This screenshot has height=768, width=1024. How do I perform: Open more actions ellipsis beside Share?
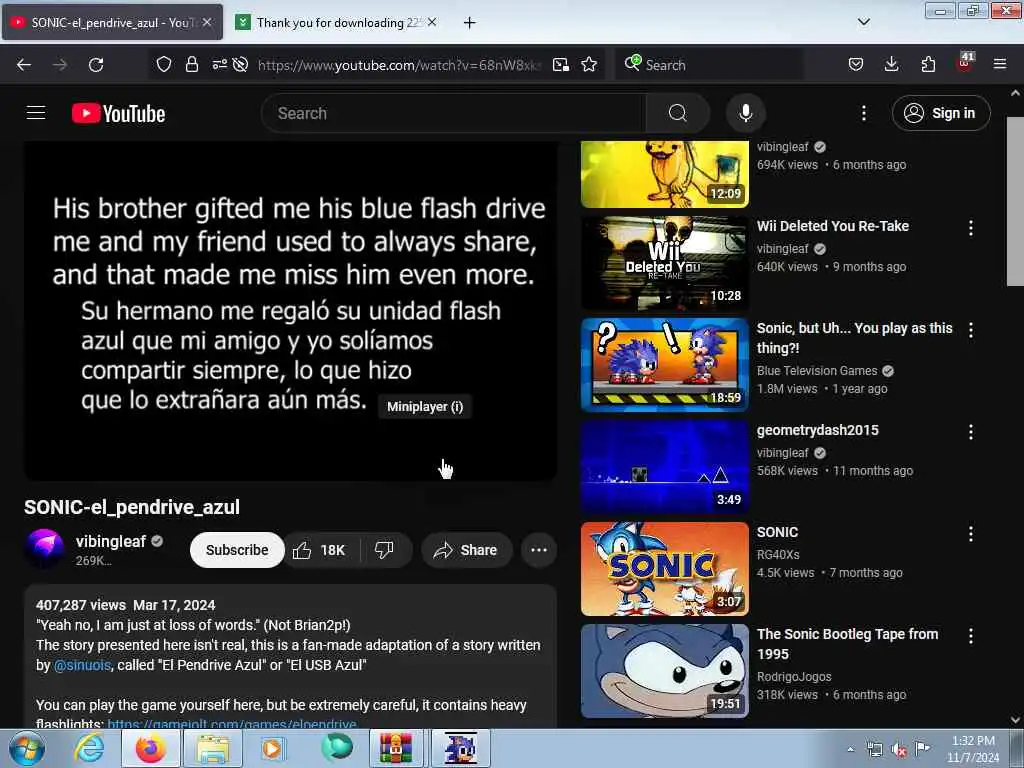(x=539, y=550)
